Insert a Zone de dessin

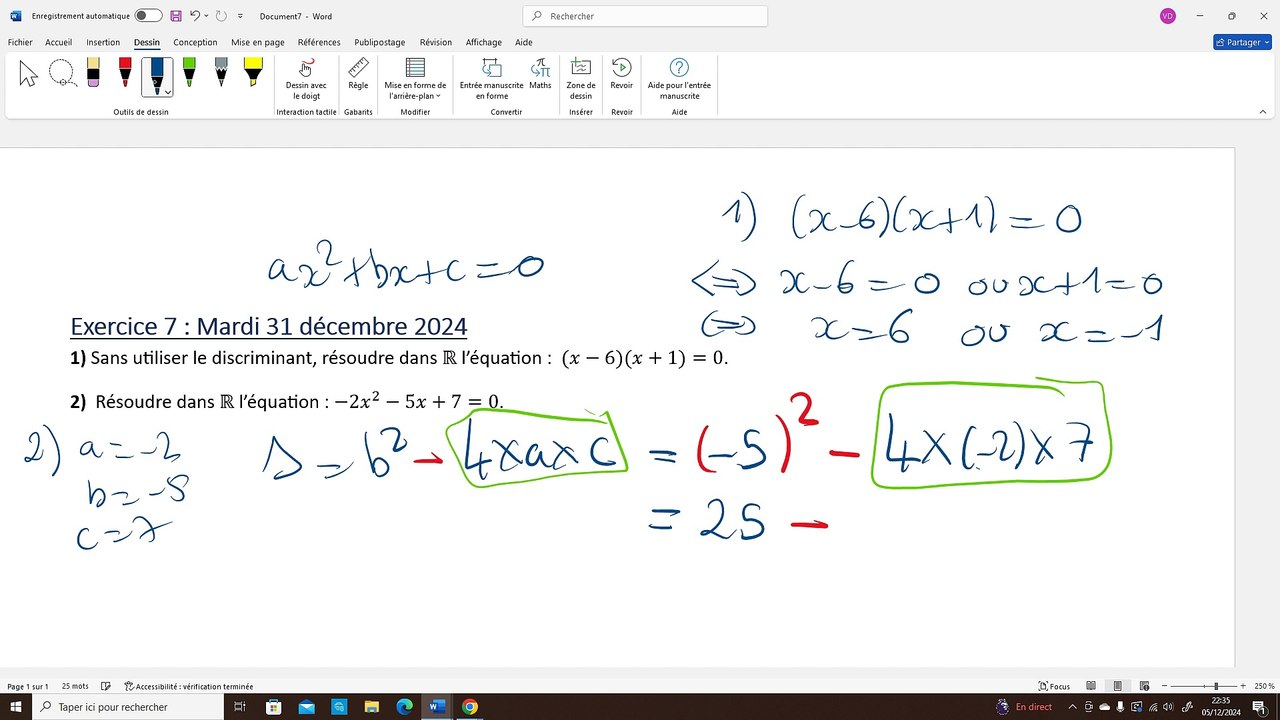click(x=581, y=79)
